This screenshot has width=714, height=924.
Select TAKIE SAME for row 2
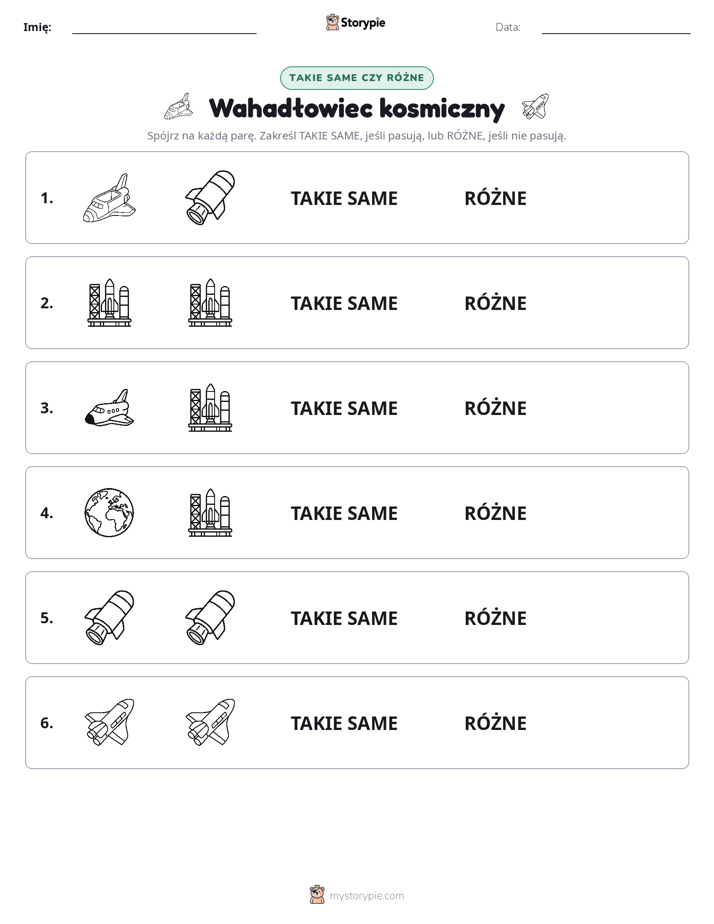coord(344,303)
